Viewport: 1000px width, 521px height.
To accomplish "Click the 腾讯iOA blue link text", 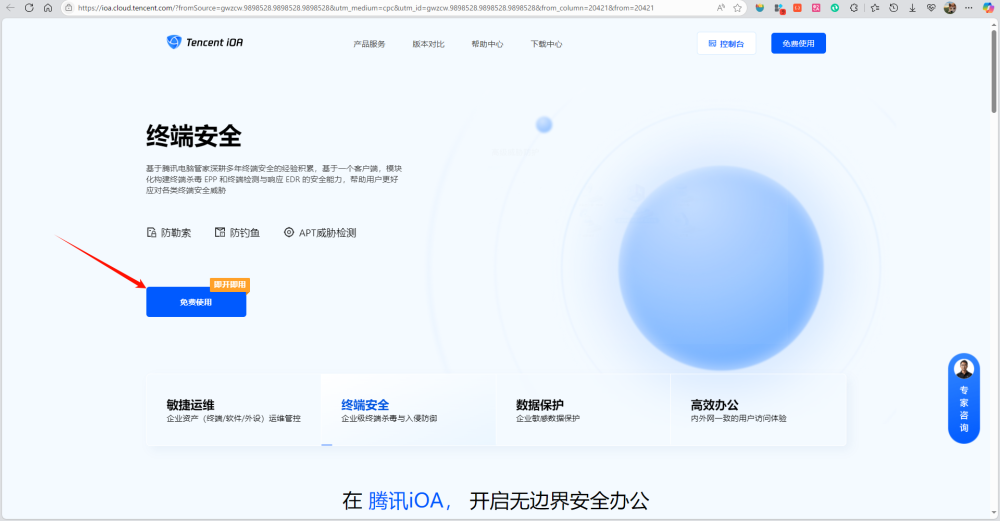I will (409, 501).
